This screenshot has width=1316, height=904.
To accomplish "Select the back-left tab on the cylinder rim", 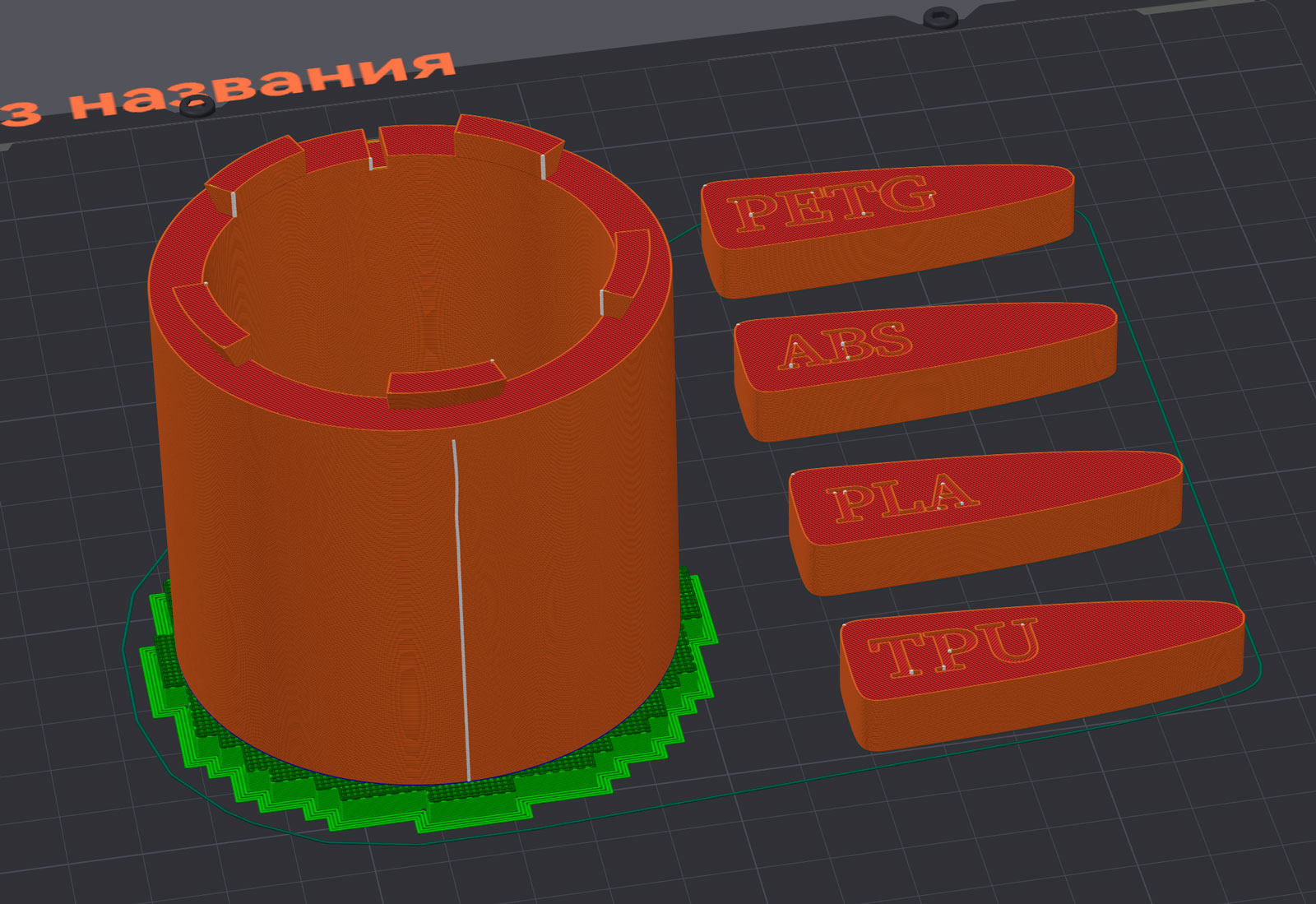I will click(255, 165).
